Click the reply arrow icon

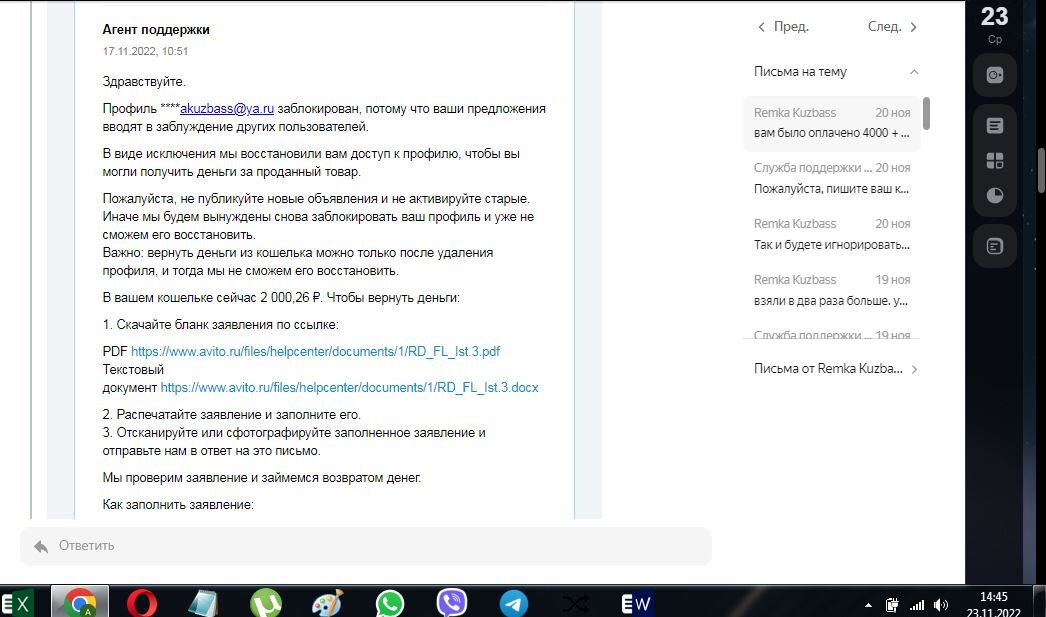point(41,546)
